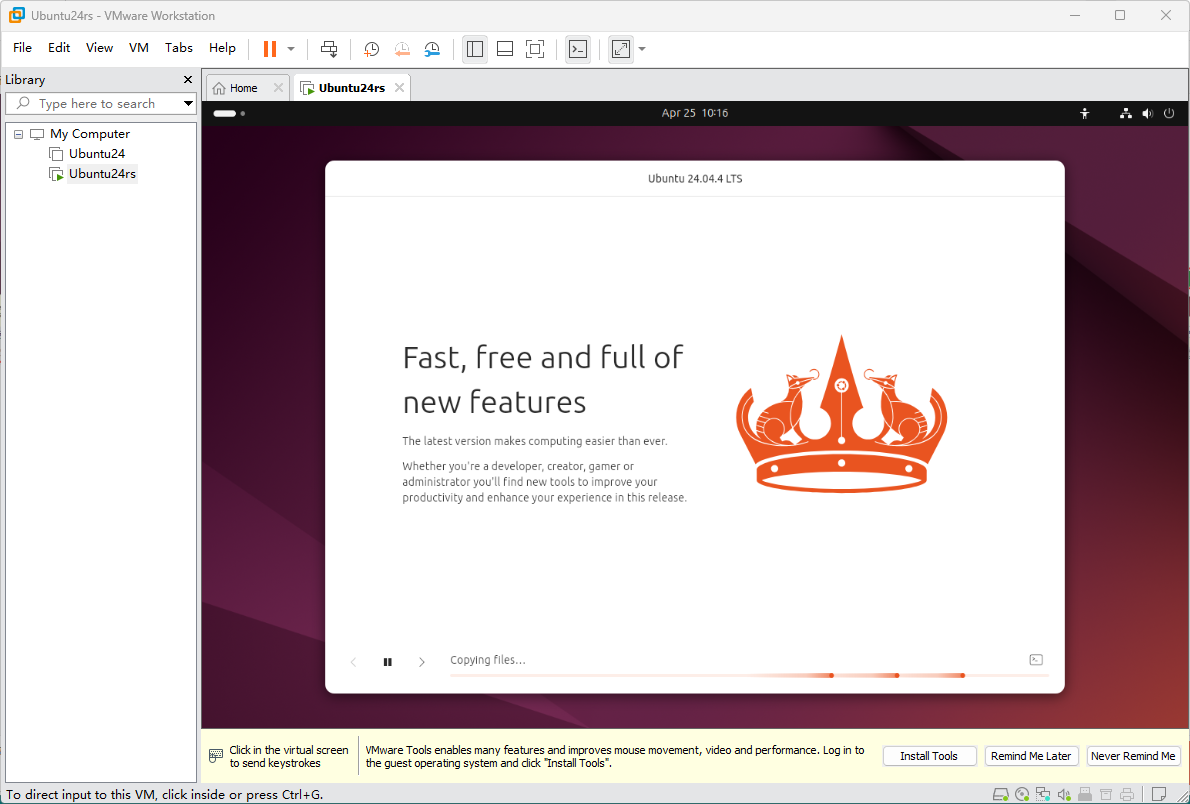Image resolution: width=1190 pixels, height=804 pixels.
Task: Click the CD/DVD drive status icon
Action: click(x=1022, y=794)
